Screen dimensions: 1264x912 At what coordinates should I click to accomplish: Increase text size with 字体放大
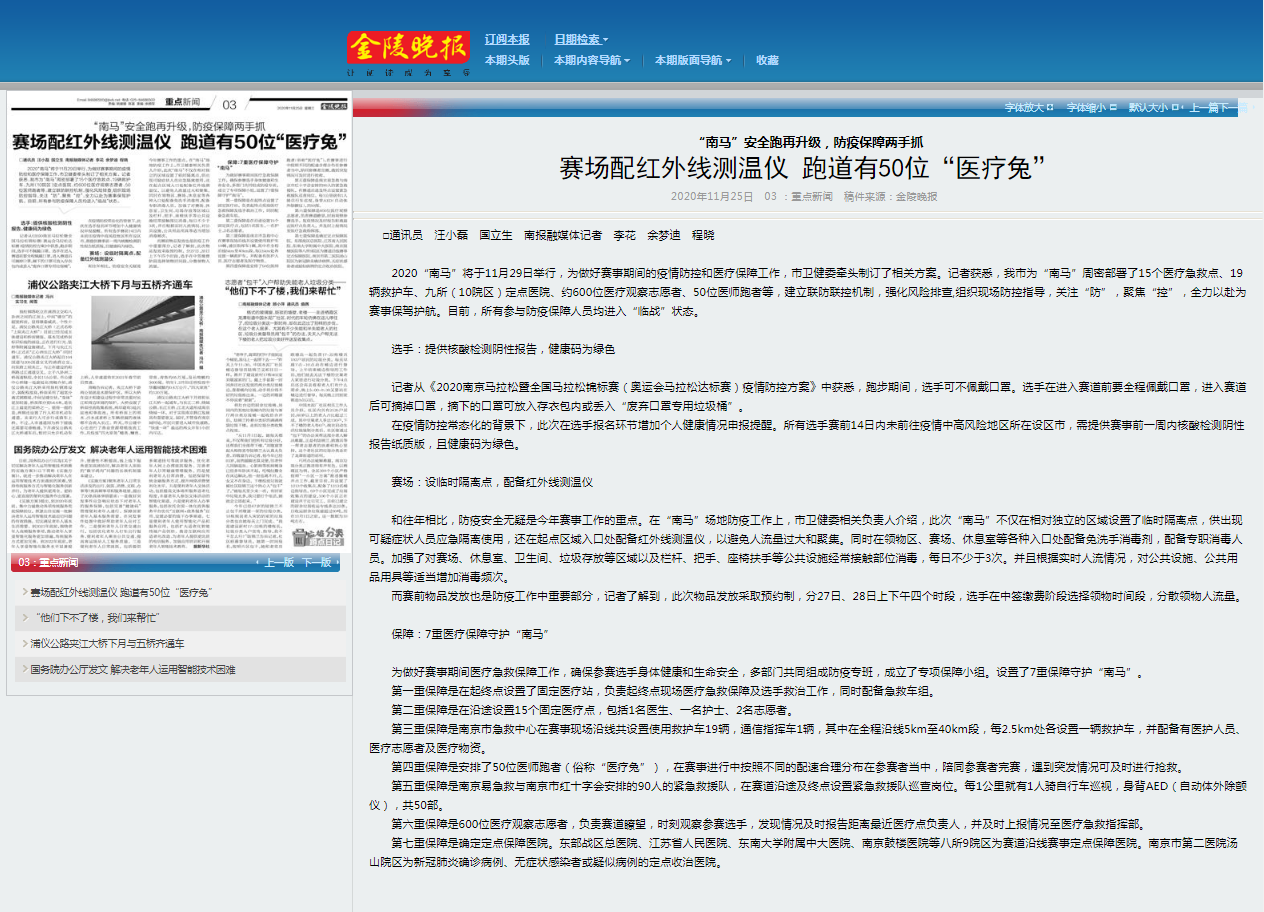[x=1028, y=107]
